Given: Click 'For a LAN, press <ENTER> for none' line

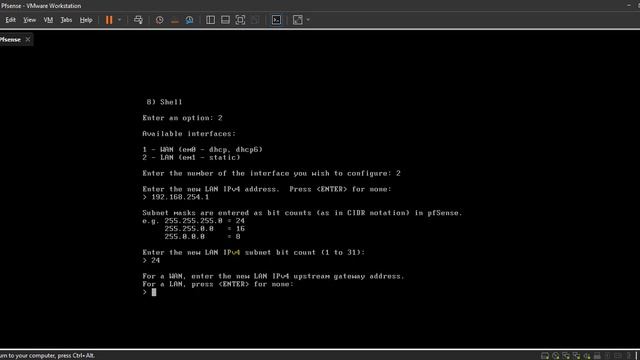Looking at the screenshot, I should click(x=218, y=284).
